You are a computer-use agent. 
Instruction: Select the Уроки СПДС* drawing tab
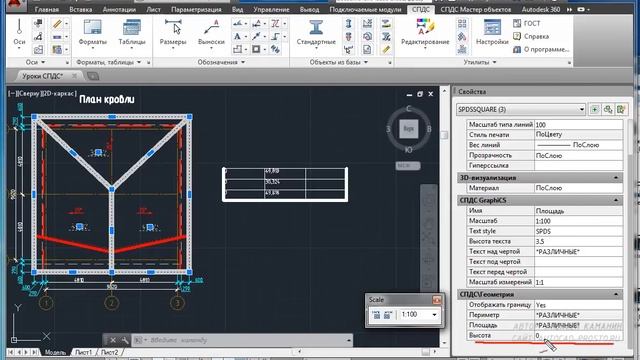tap(42, 76)
